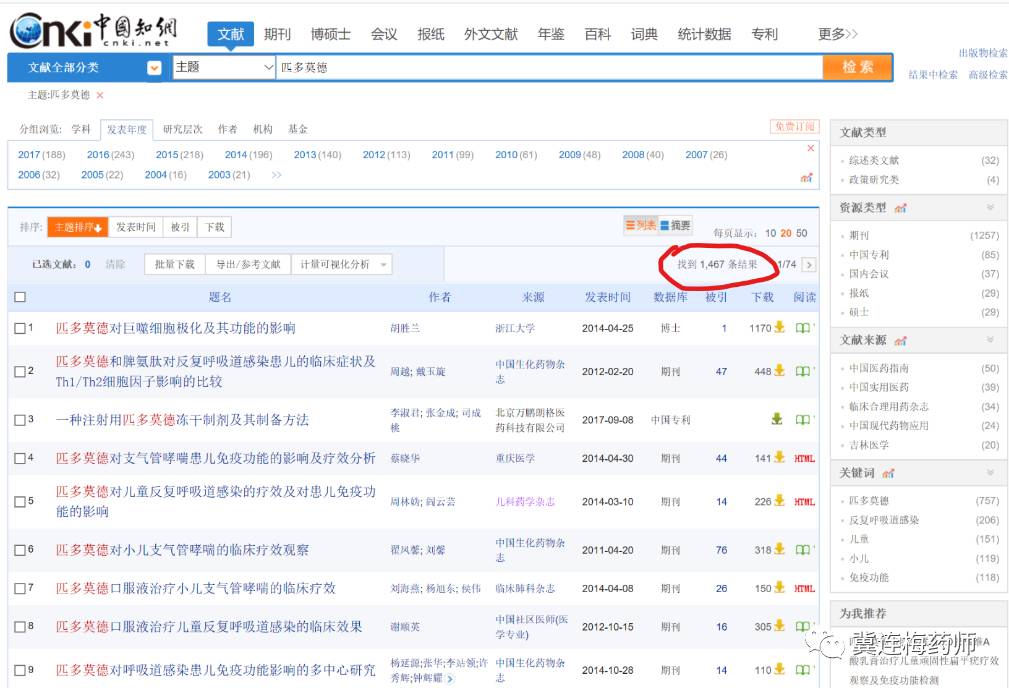Image resolution: width=1009 pixels, height=688 pixels.
Task: Switch to 列表 list view
Action: 640,226
